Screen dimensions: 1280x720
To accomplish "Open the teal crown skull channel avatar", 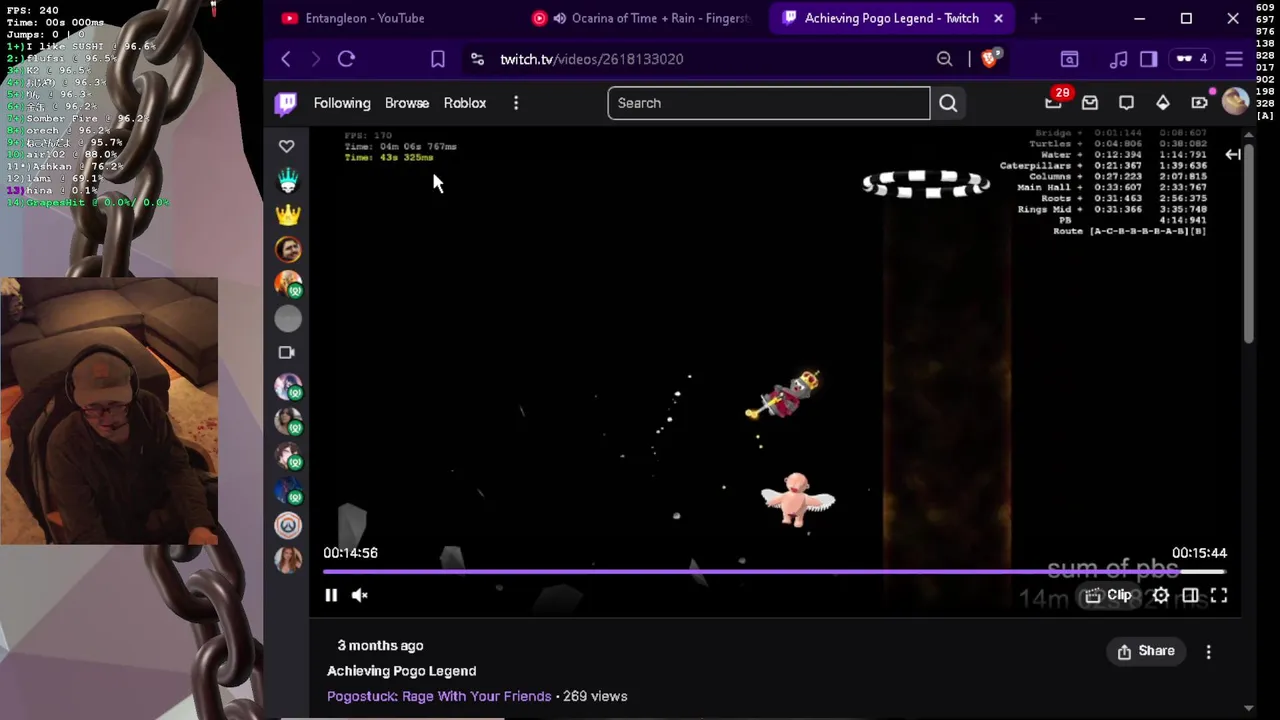I will click(x=288, y=181).
